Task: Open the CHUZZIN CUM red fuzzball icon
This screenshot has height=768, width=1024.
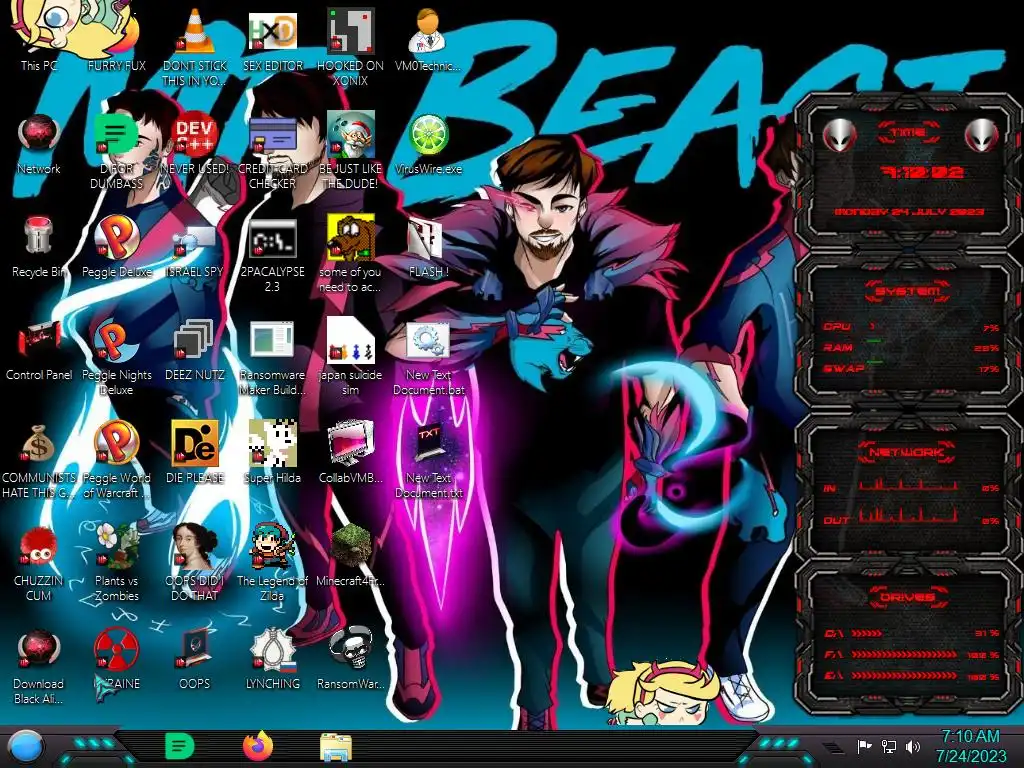Action: [39, 564]
